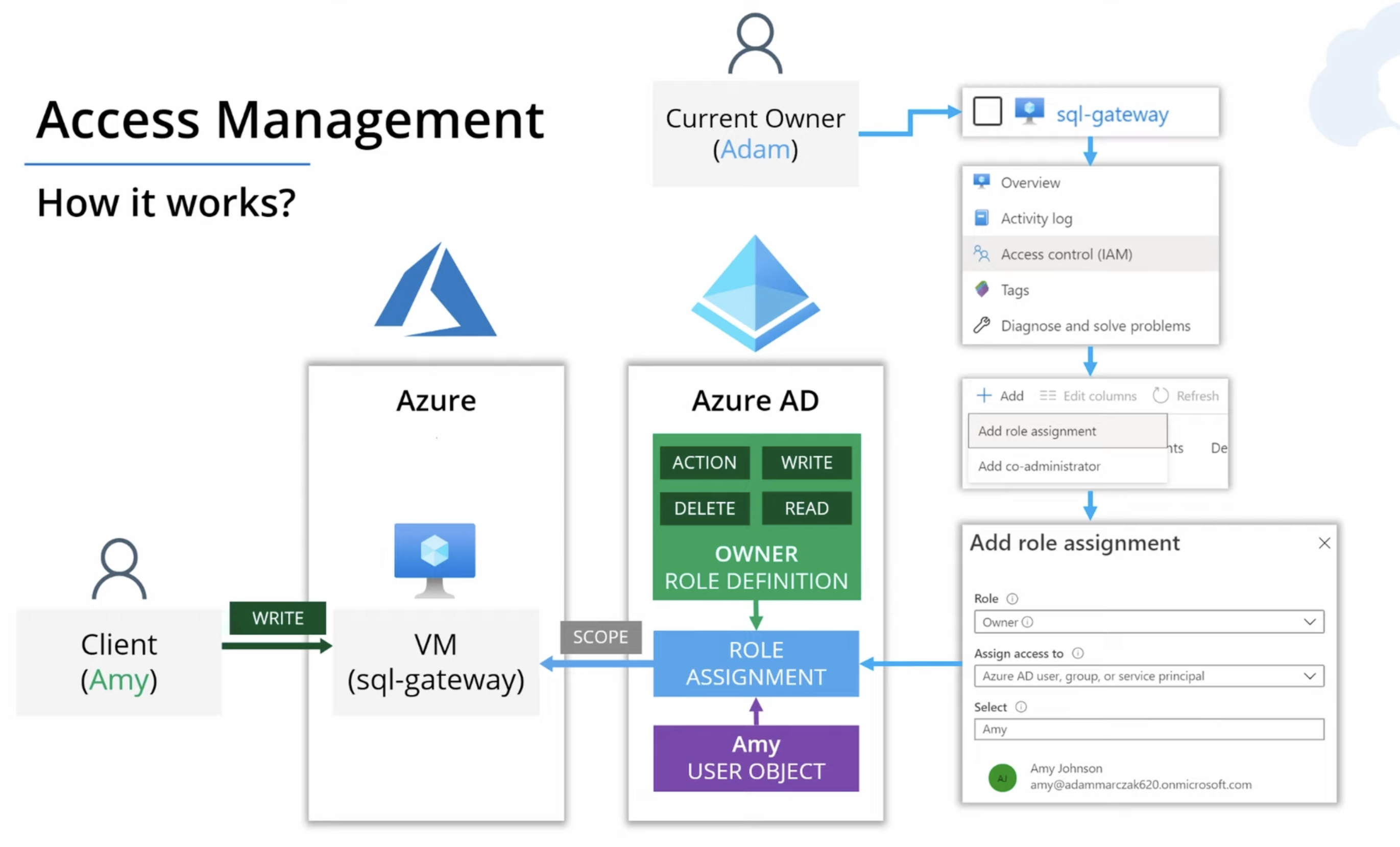Close the Add role assignment panel
The height and width of the screenshot is (847, 1400).
(1324, 544)
